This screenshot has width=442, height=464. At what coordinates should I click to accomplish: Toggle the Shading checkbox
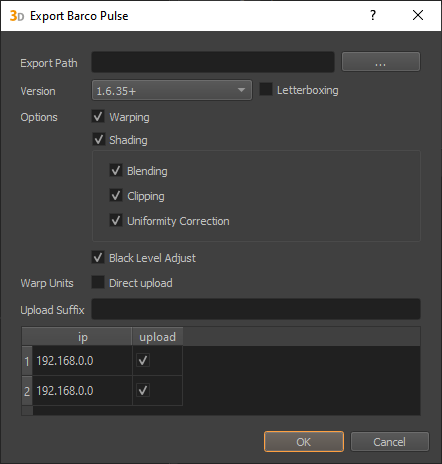pos(99,139)
